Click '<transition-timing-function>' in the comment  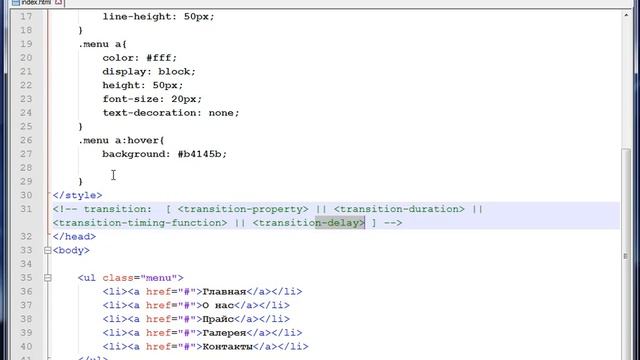coord(140,223)
